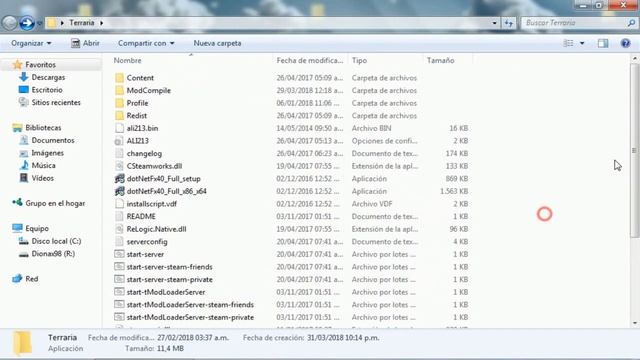This screenshot has width=640, height=360.
Task: Expand the address bar history dropdown
Action: (494, 23)
